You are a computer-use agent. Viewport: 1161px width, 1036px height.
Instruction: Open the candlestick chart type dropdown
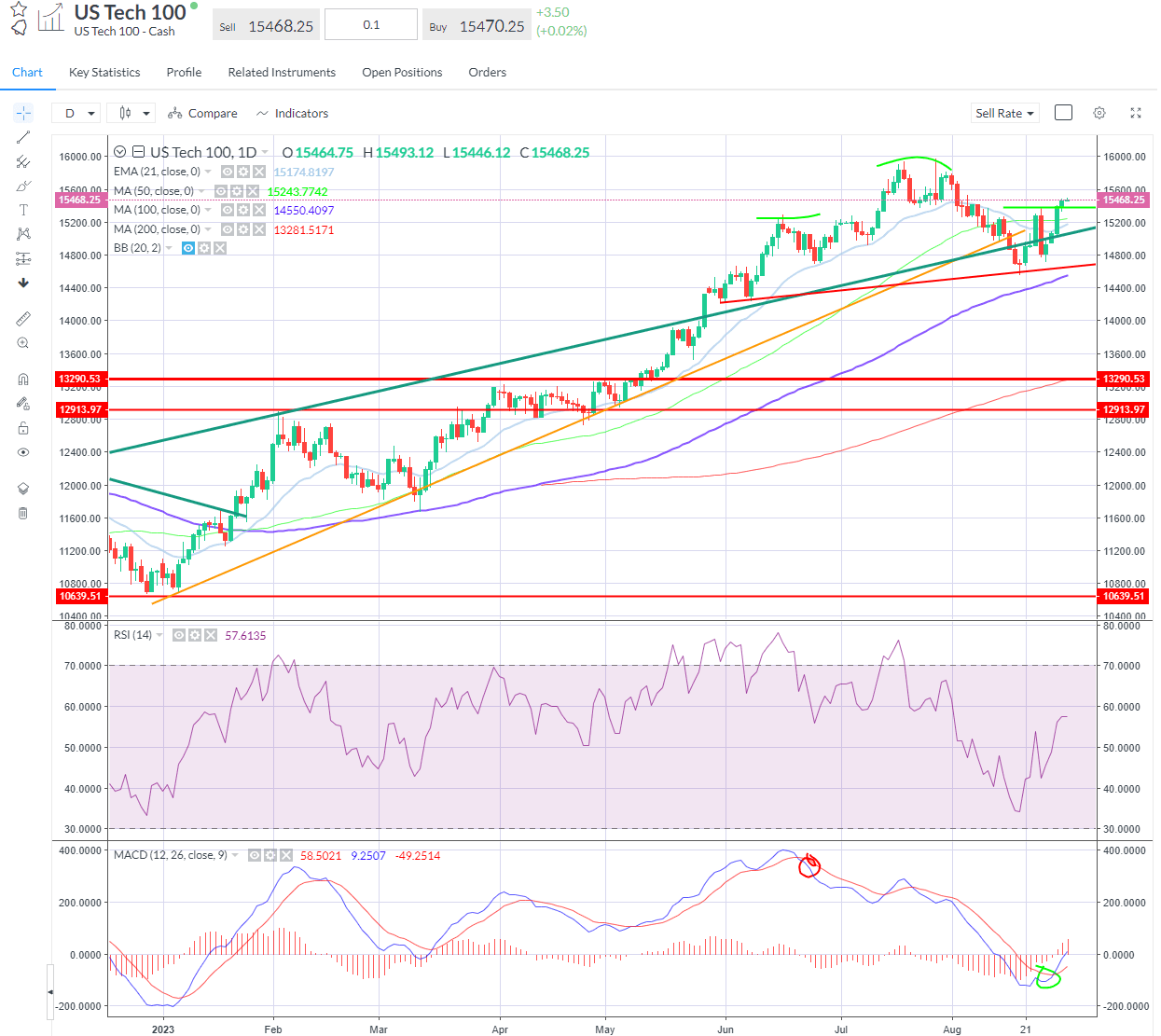click(x=131, y=113)
